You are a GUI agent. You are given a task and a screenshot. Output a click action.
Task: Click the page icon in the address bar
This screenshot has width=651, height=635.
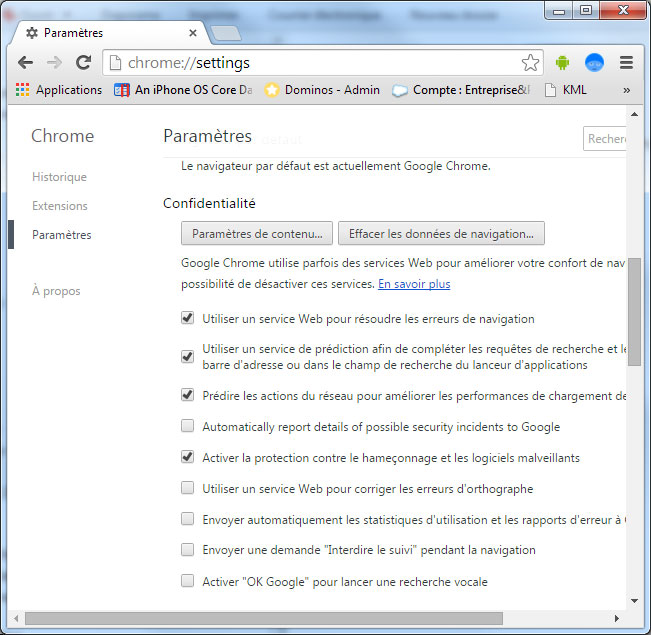(x=115, y=63)
